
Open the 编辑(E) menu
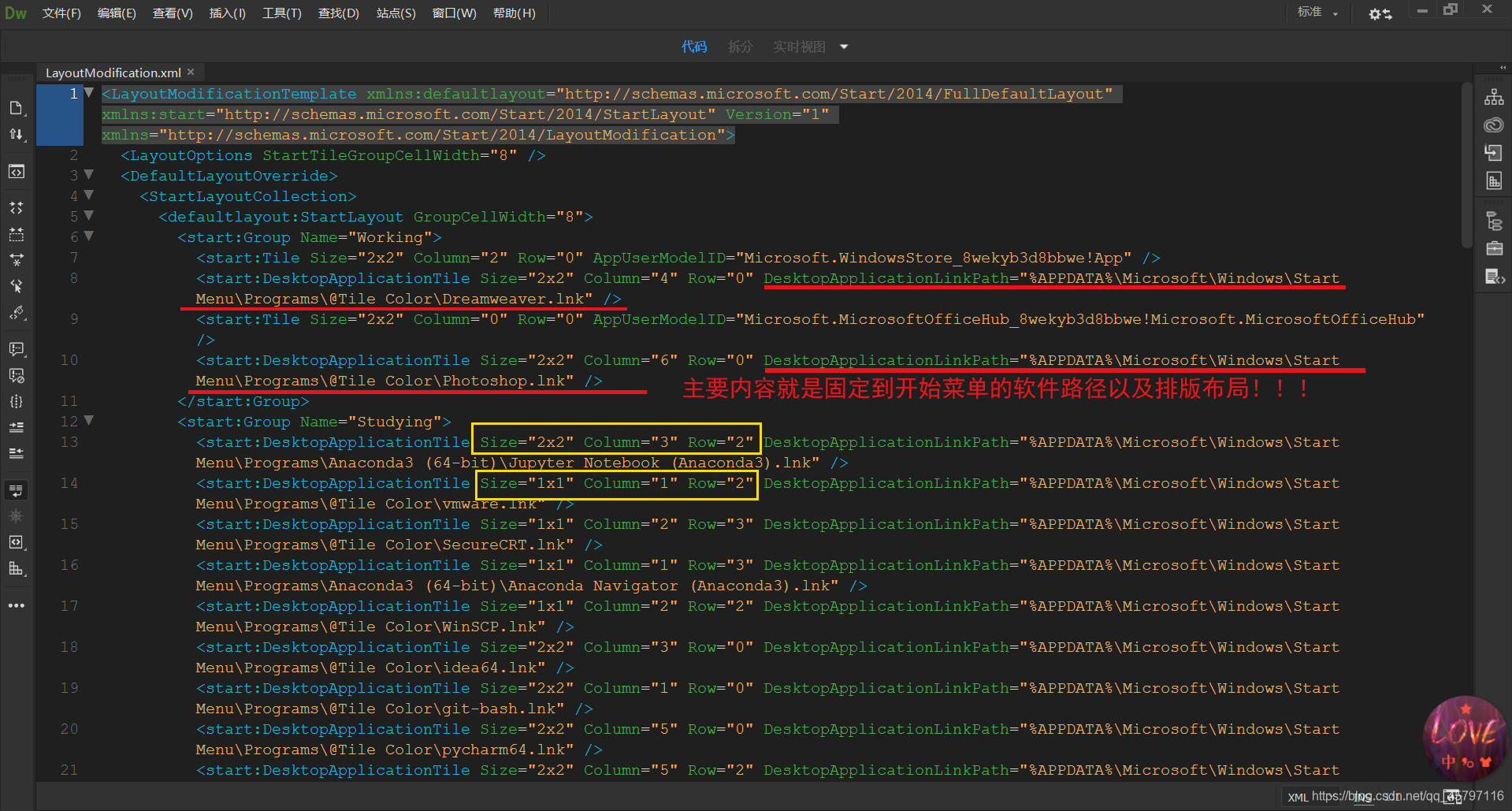(117, 13)
